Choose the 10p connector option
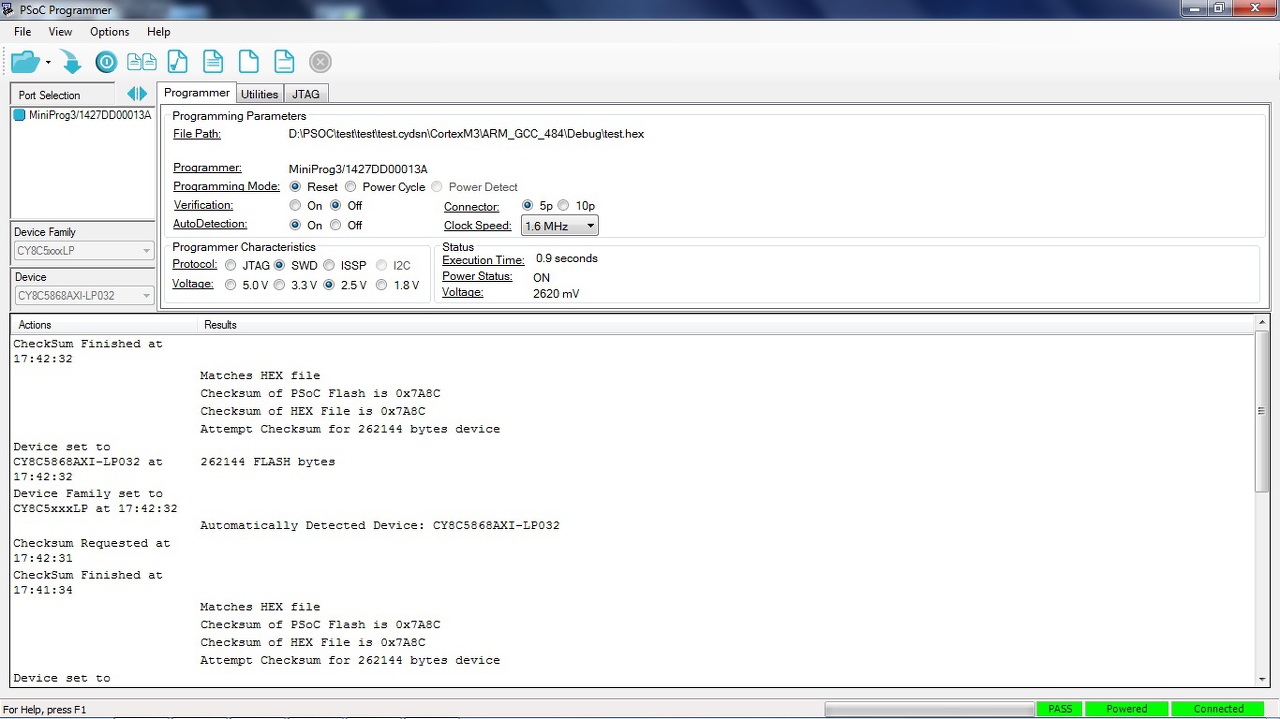Image resolution: width=1280 pixels, height=719 pixels. click(563, 206)
